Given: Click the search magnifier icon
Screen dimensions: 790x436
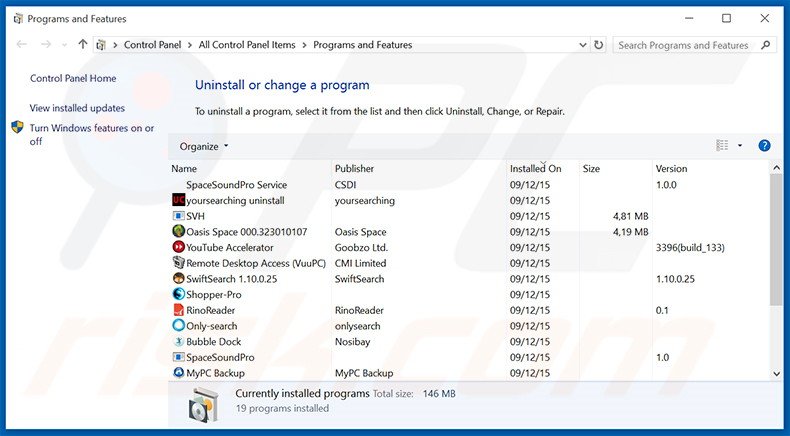Looking at the screenshot, I should point(765,45).
